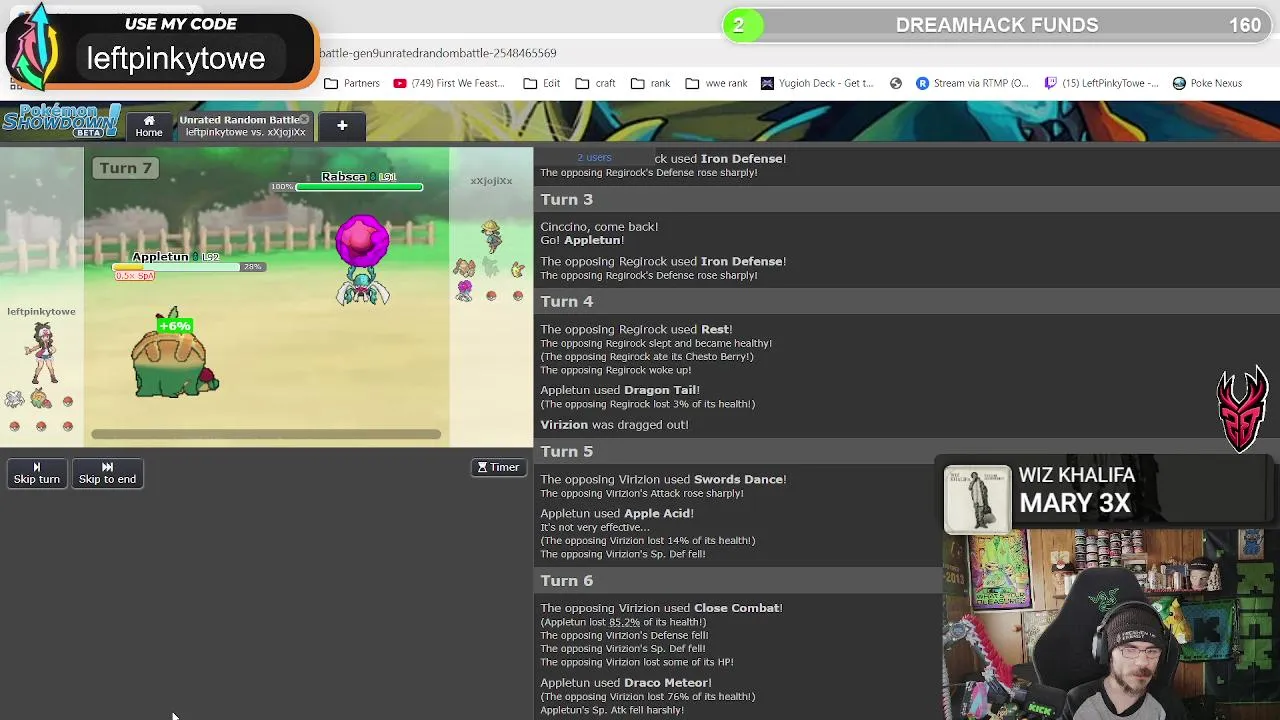Open the Partners bookmark folder
This screenshot has height=720, width=1280.
click(x=352, y=83)
